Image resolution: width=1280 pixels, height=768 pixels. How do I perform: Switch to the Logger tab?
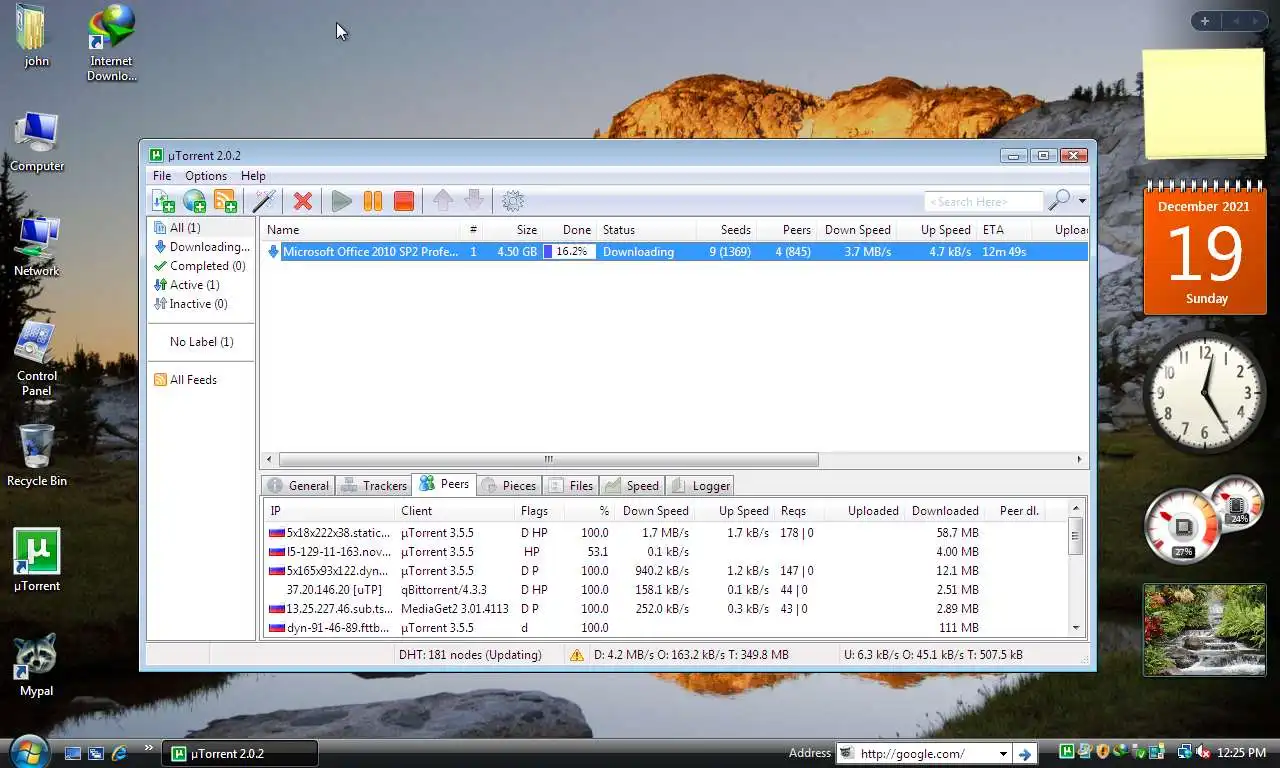click(699, 486)
